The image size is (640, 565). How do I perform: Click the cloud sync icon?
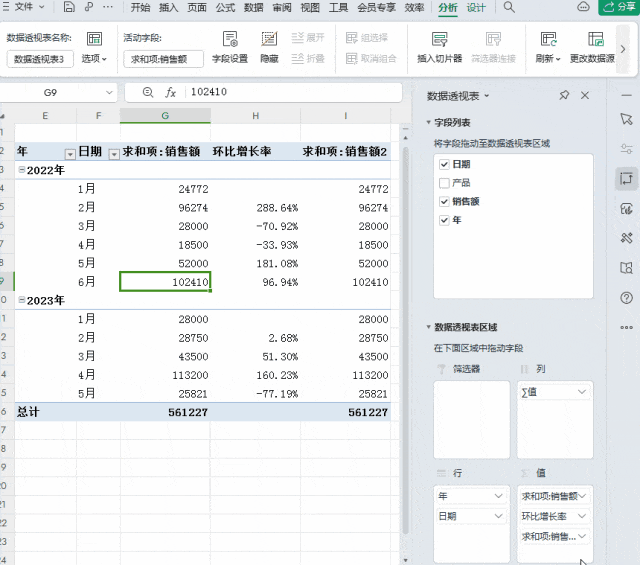[x=583, y=7]
